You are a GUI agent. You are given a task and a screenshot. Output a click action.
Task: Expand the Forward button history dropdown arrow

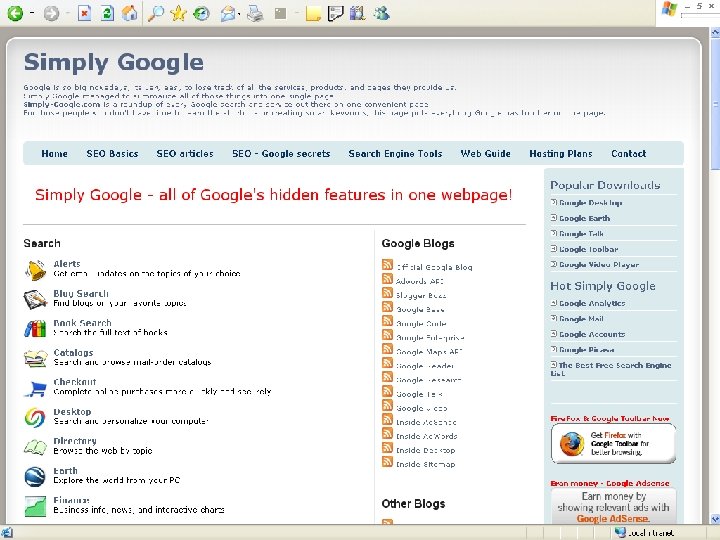pos(67,13)
